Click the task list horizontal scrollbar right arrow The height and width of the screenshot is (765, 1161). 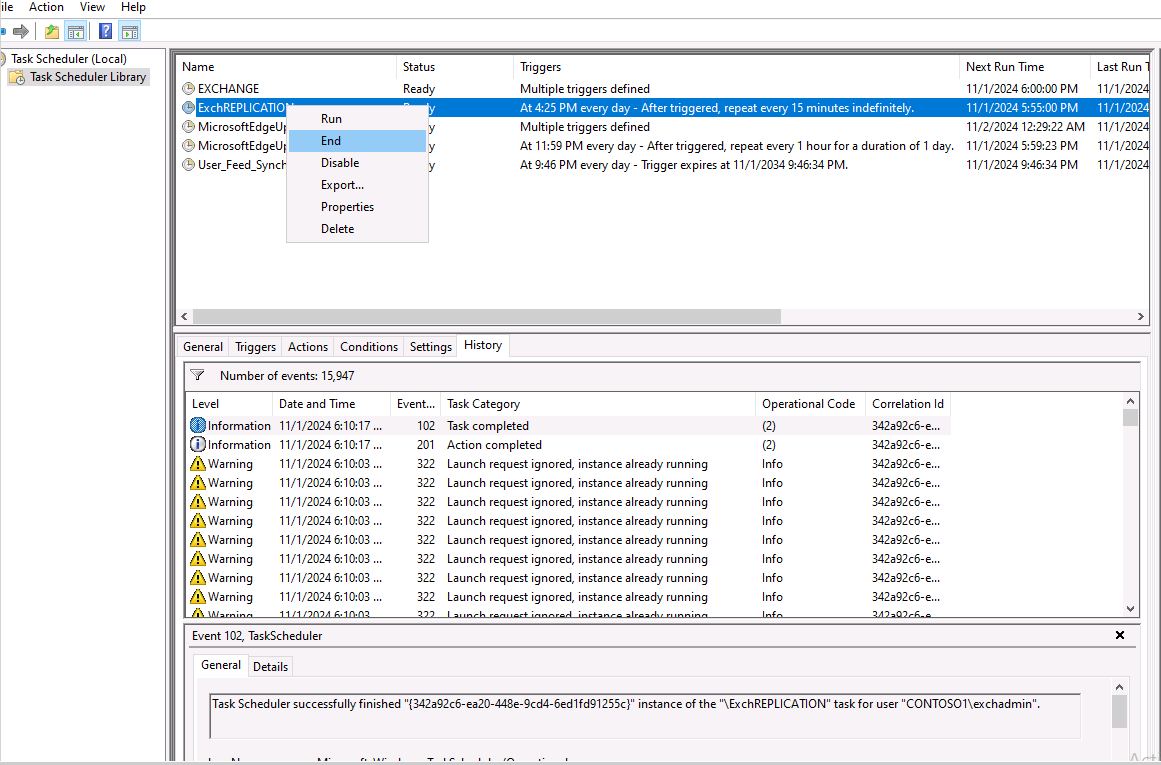pyautogui.click(x=1141, y=316)
